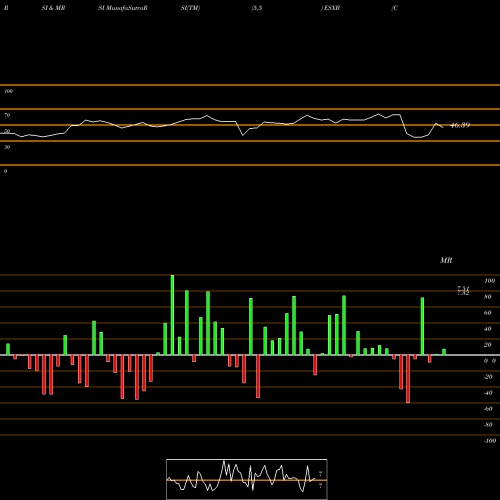This screenshot has height=500, width=500.
Task: Click the 50 level label on RSI axis
Action: [x=7, y=131]
